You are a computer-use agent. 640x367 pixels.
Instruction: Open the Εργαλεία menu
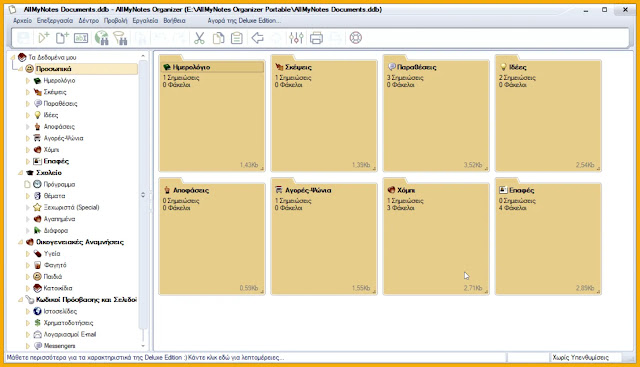[145, 20]
